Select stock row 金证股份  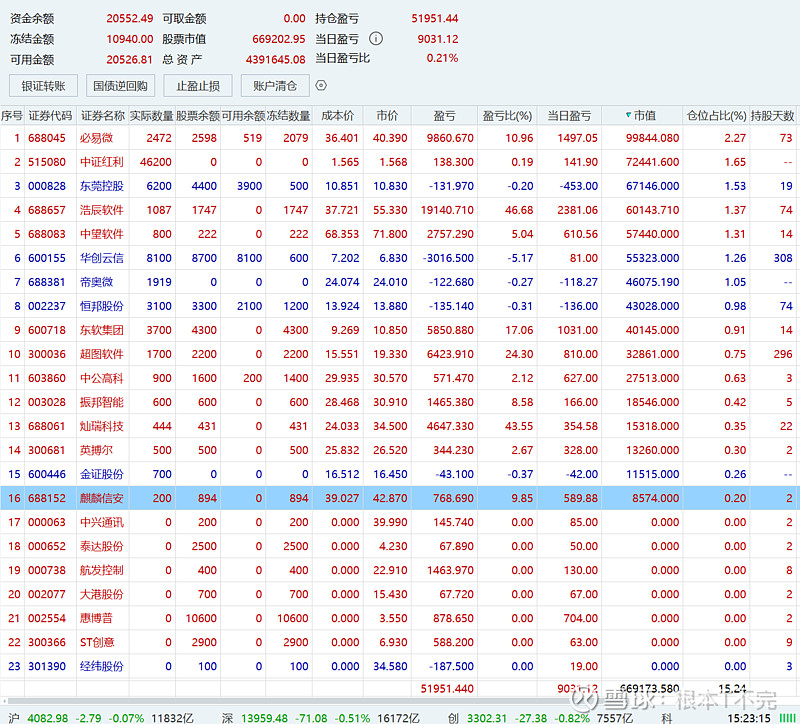click(398, 474)
